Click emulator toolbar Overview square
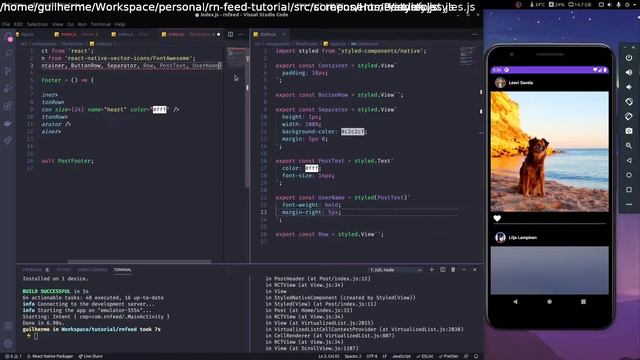640x360 pixels. click(629, 190)
